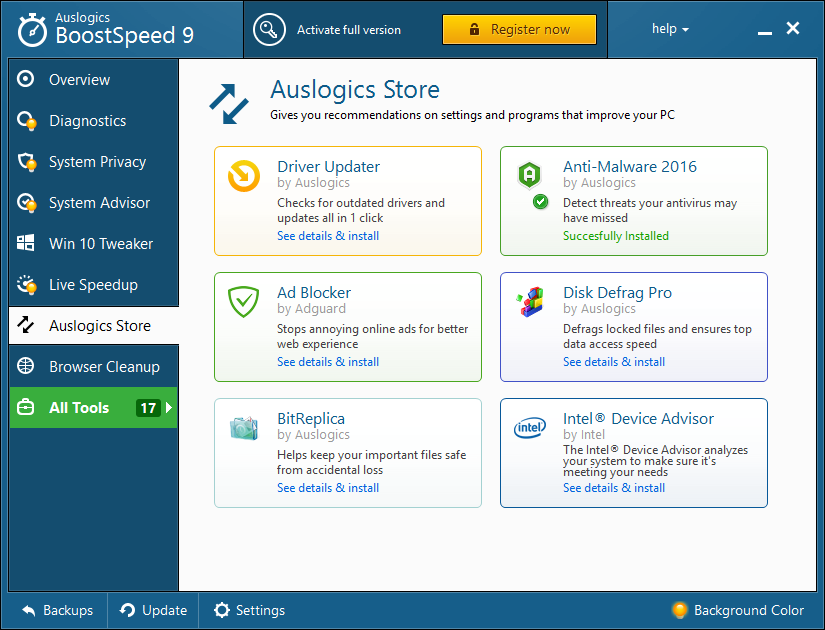The height and width of the screenshot is (630, 825).
Task: See details & install Disk Defrag Pro
Action: click(613, 362)
